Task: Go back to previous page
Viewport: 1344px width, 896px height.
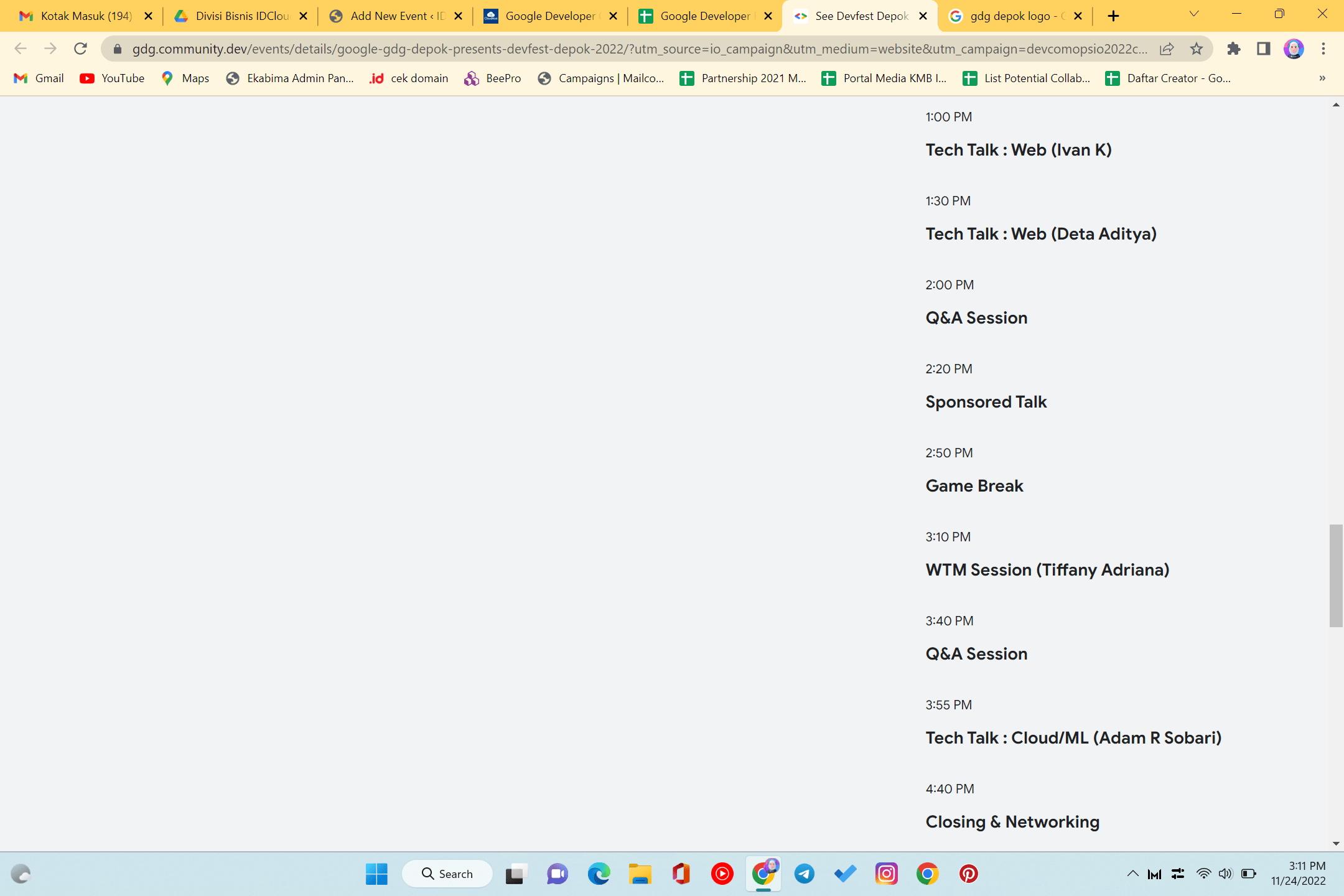Action: [x=21, y=49]
